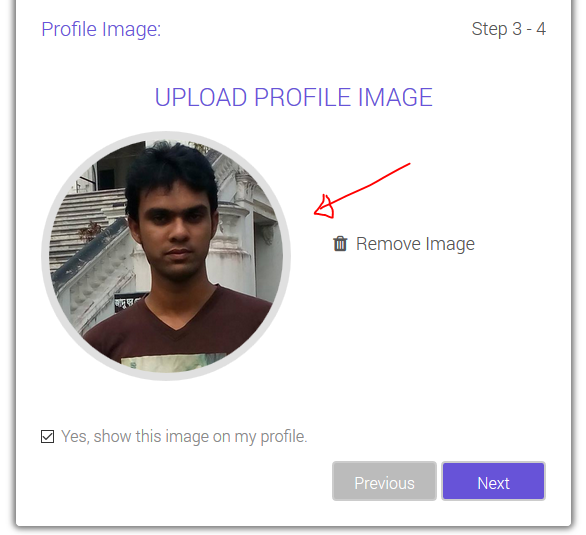This screenshot has width=586, height=535.
Task: Uncheck the show image on profile checkbox
Action: tap(47, 436)
